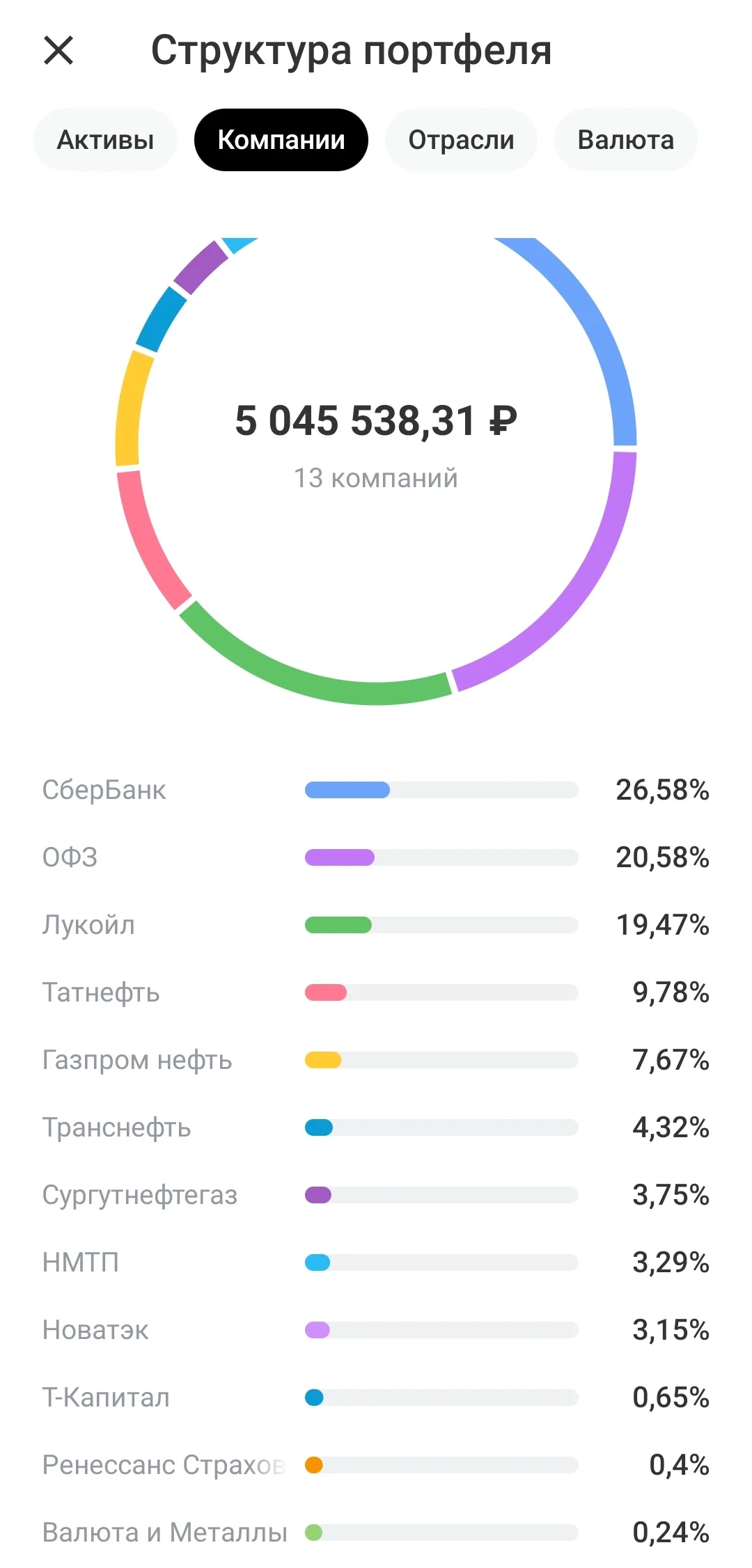This screenshot has height=1568, width=752.
Task: Open the Новатэк row
Action: tap(376, 1330)
